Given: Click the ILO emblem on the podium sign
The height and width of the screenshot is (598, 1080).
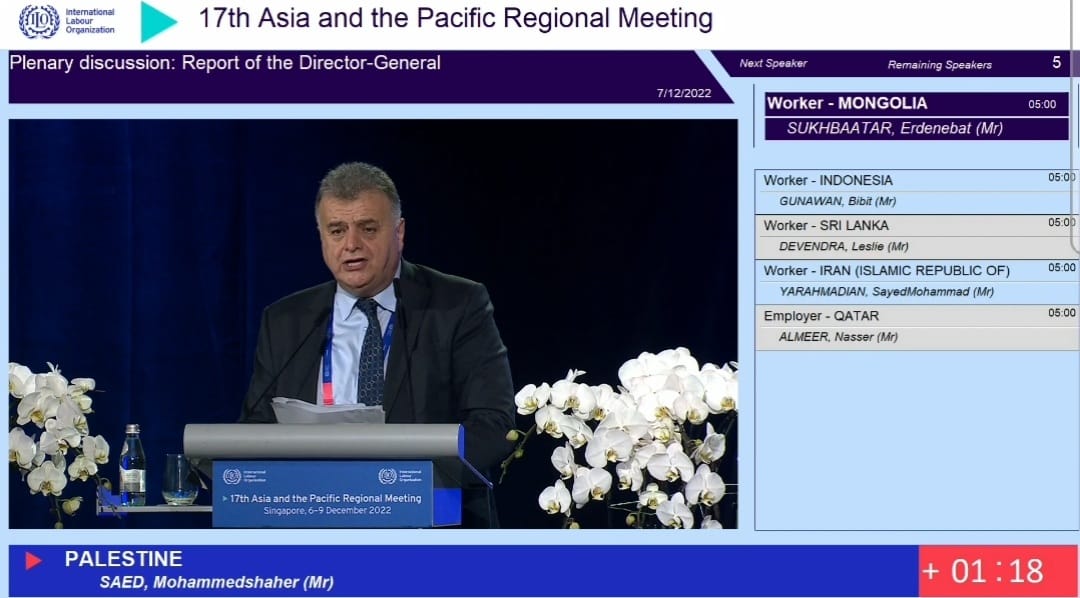Looking at the screenshot, I should pyautogui.click(x=232, y=477).
